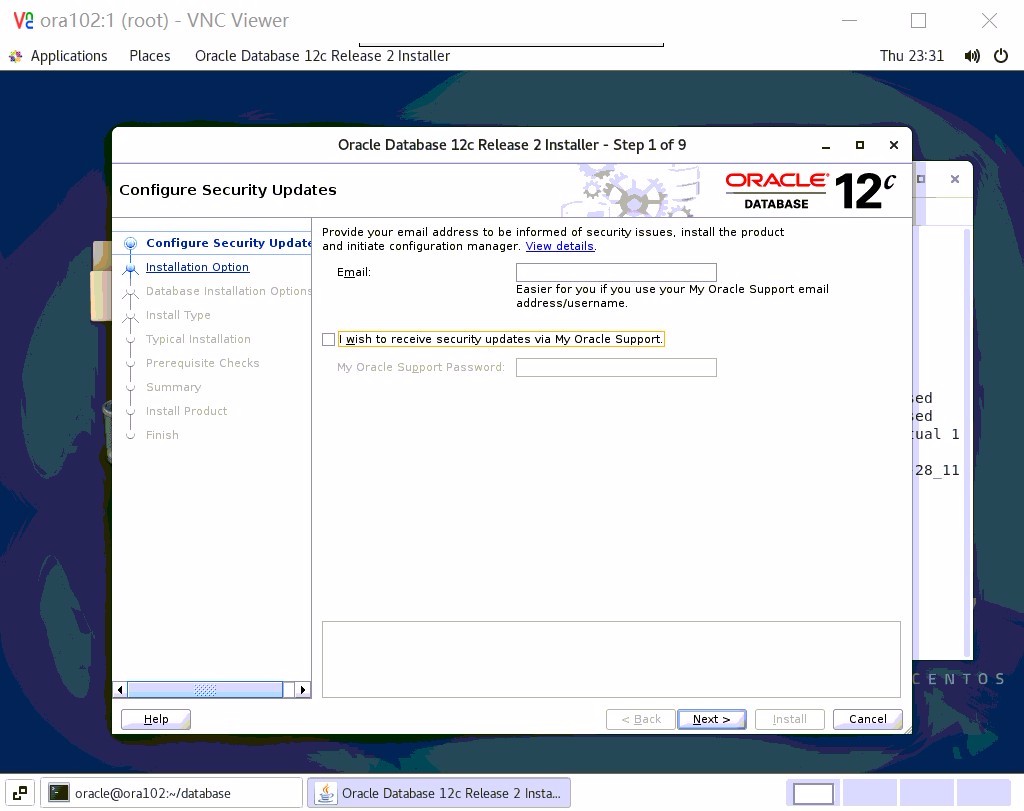Open the Help button
The width and height of the screenshot is (1024, 811).
(155, 719)
